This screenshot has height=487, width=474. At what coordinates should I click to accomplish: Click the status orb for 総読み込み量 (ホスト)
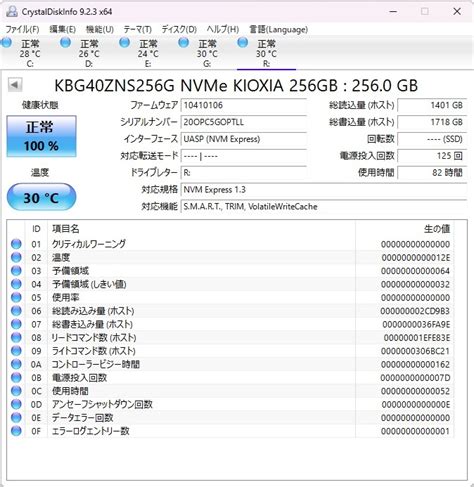16,311
